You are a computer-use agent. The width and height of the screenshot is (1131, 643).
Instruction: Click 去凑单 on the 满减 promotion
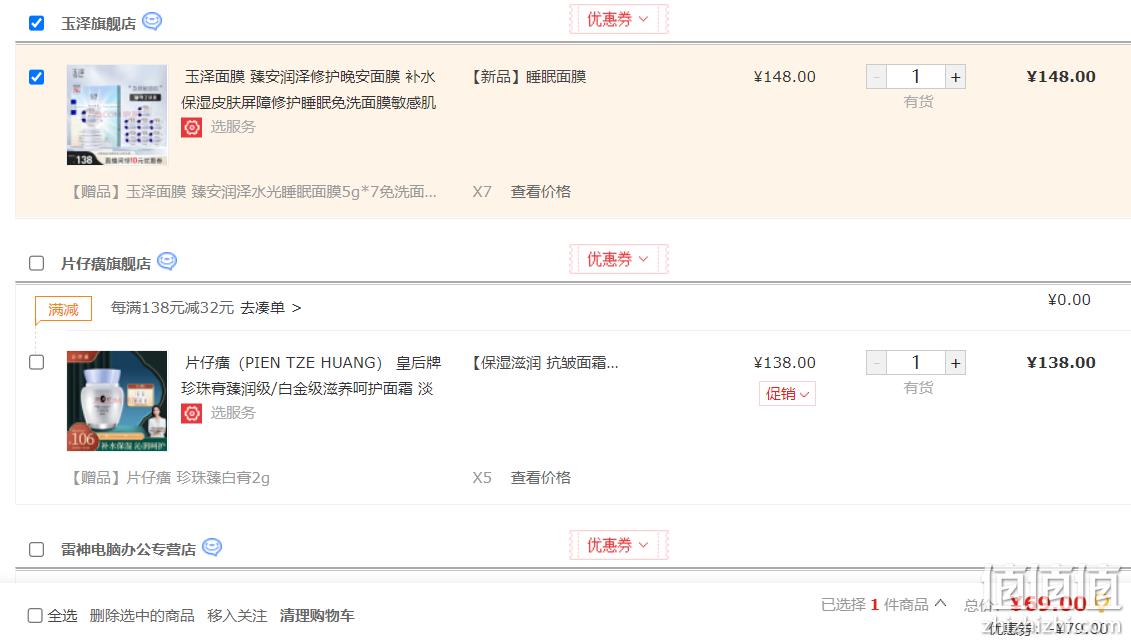point(270,308)
